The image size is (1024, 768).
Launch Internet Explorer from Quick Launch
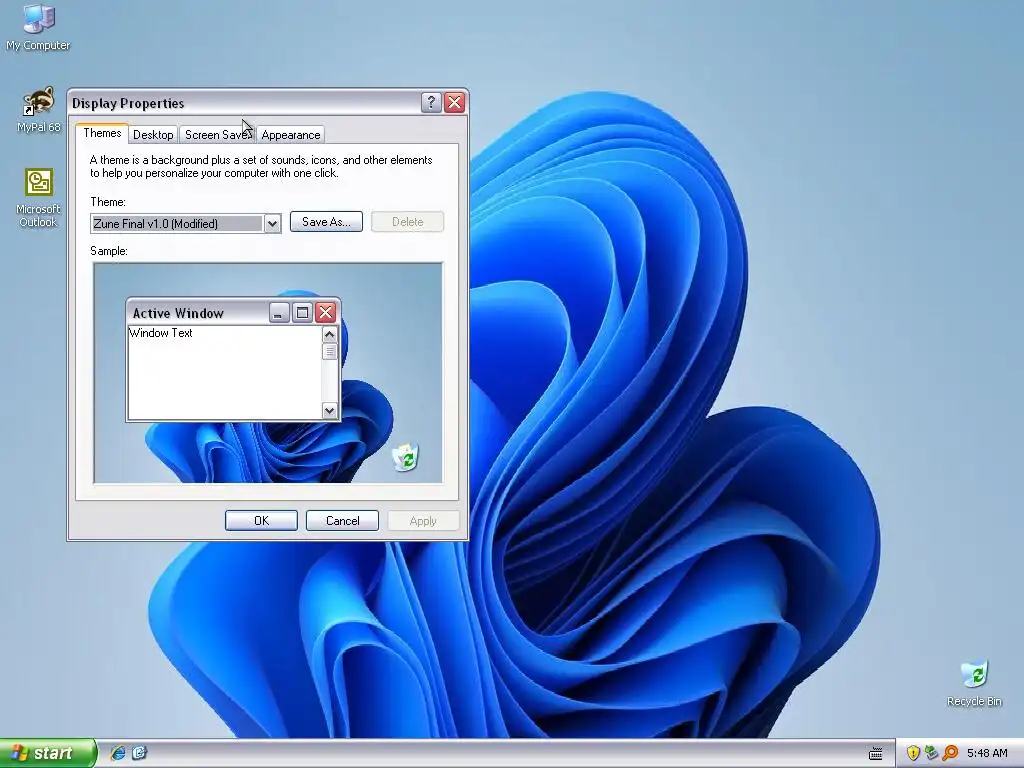[x=118, y=753]
